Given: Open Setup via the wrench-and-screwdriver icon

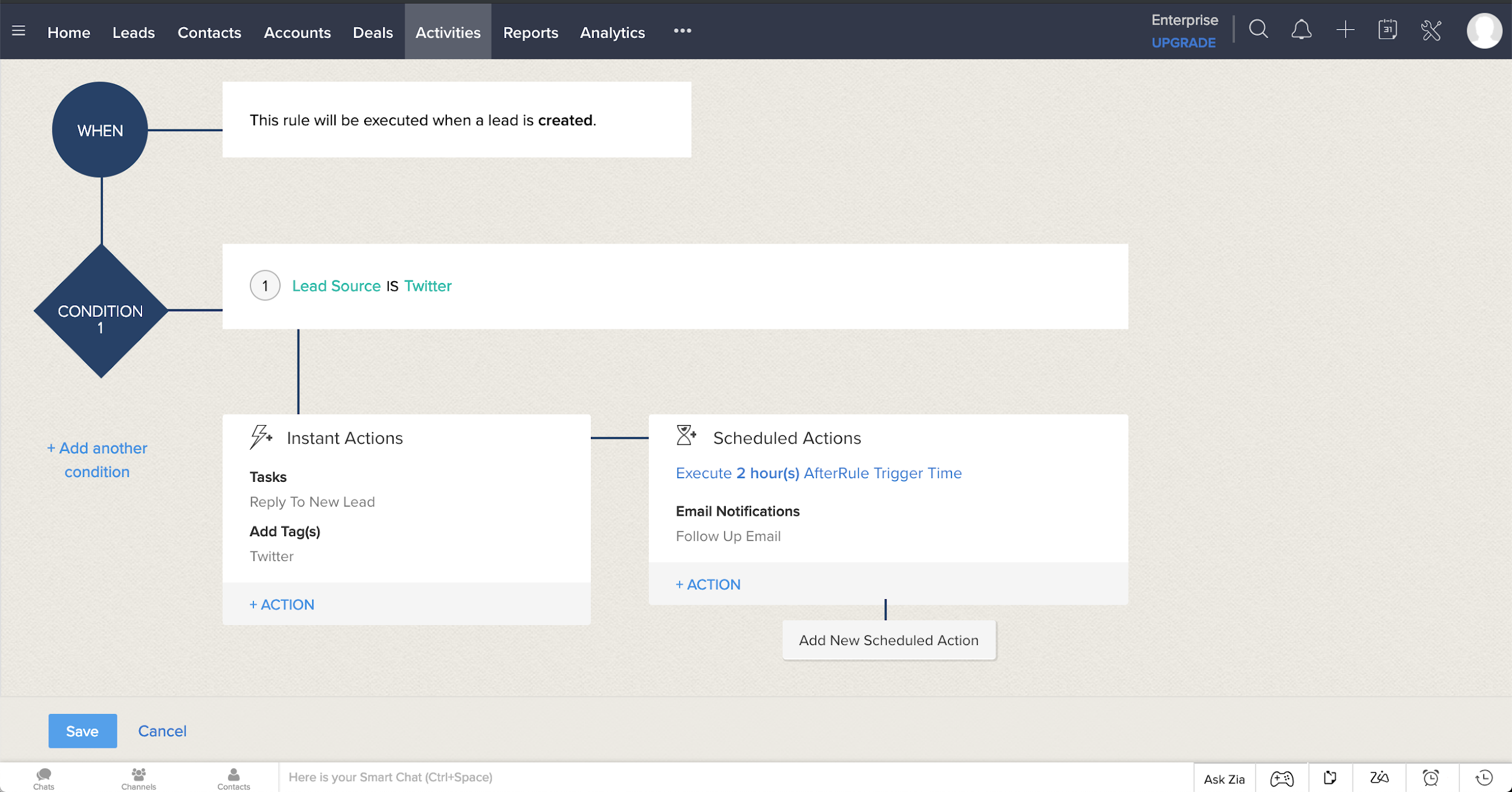Looking at the screenshot, I should (x=1432, y=29).
